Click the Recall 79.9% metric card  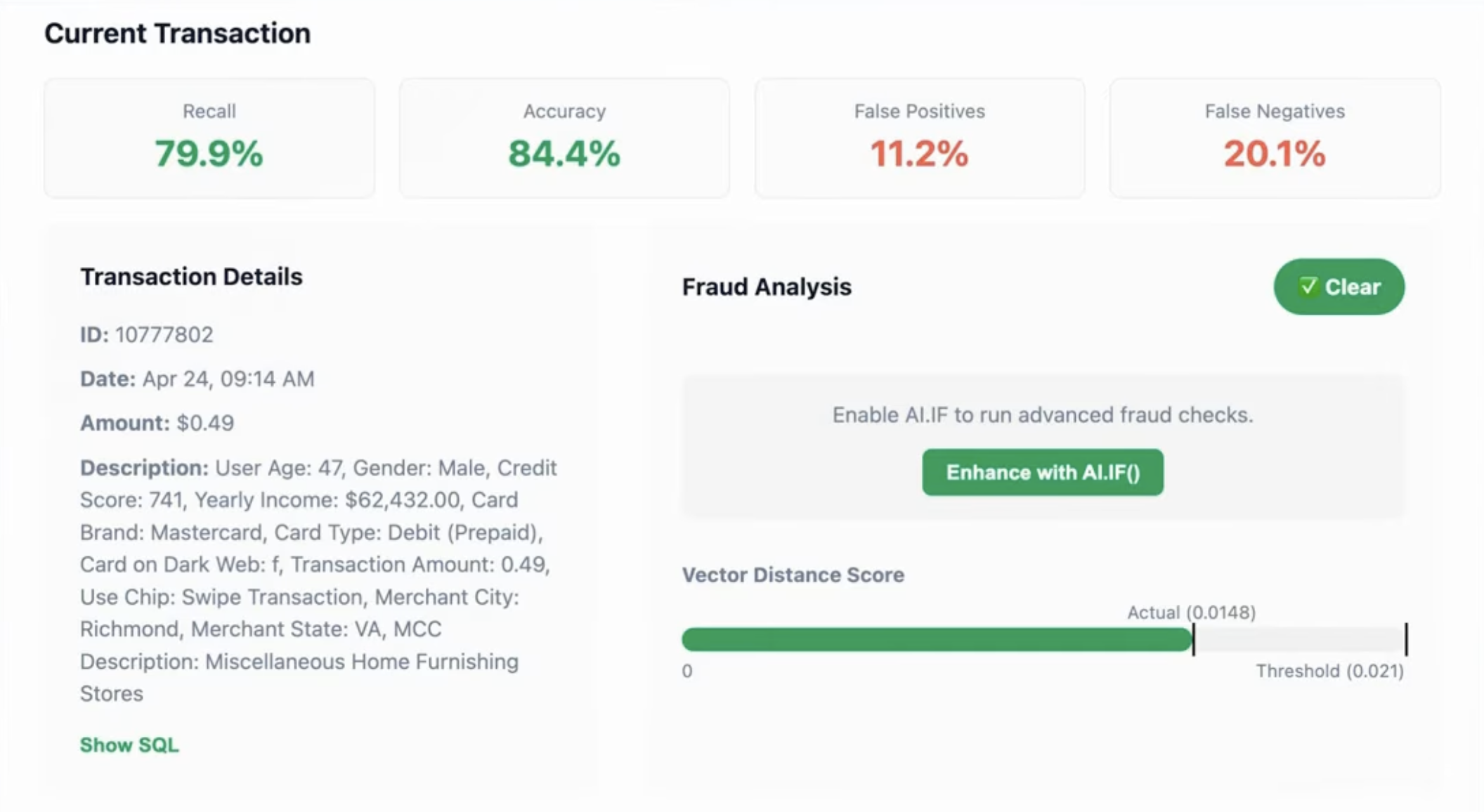[209, 138]
